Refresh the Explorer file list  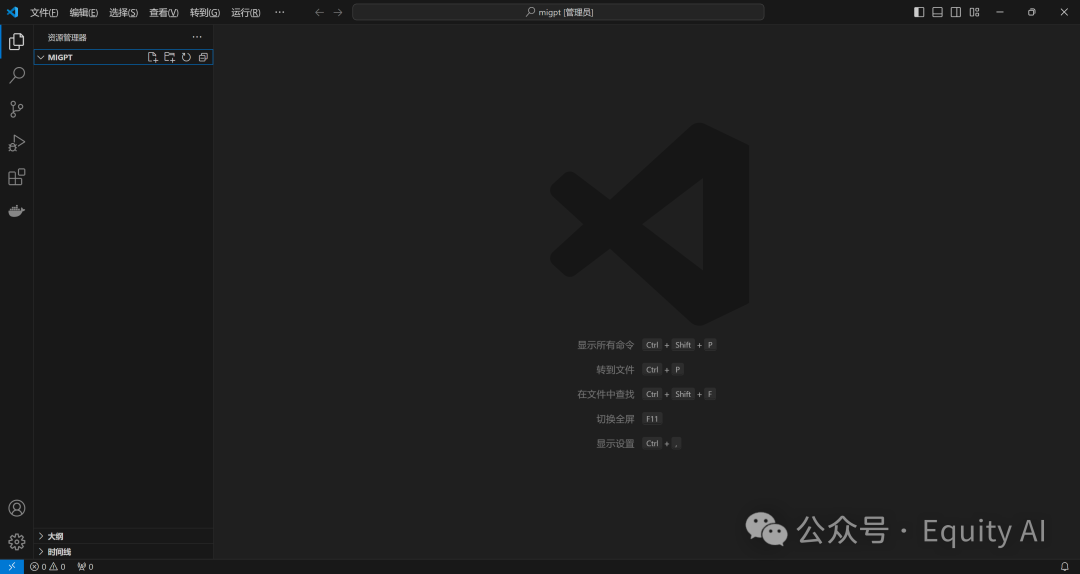coord(186,57)
